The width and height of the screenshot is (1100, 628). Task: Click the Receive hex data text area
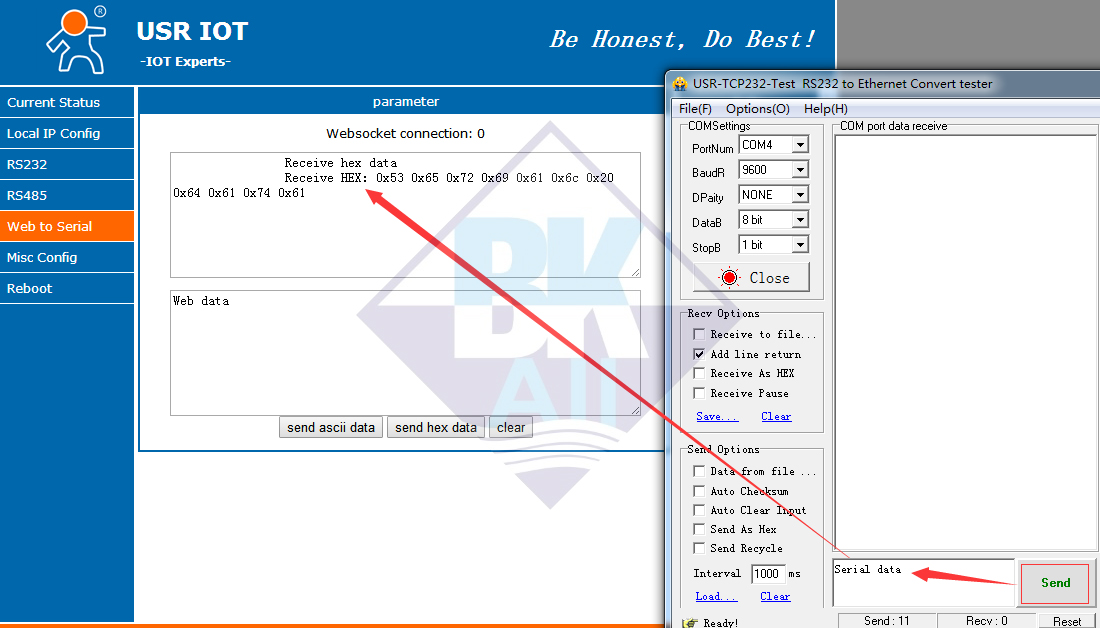405,215
